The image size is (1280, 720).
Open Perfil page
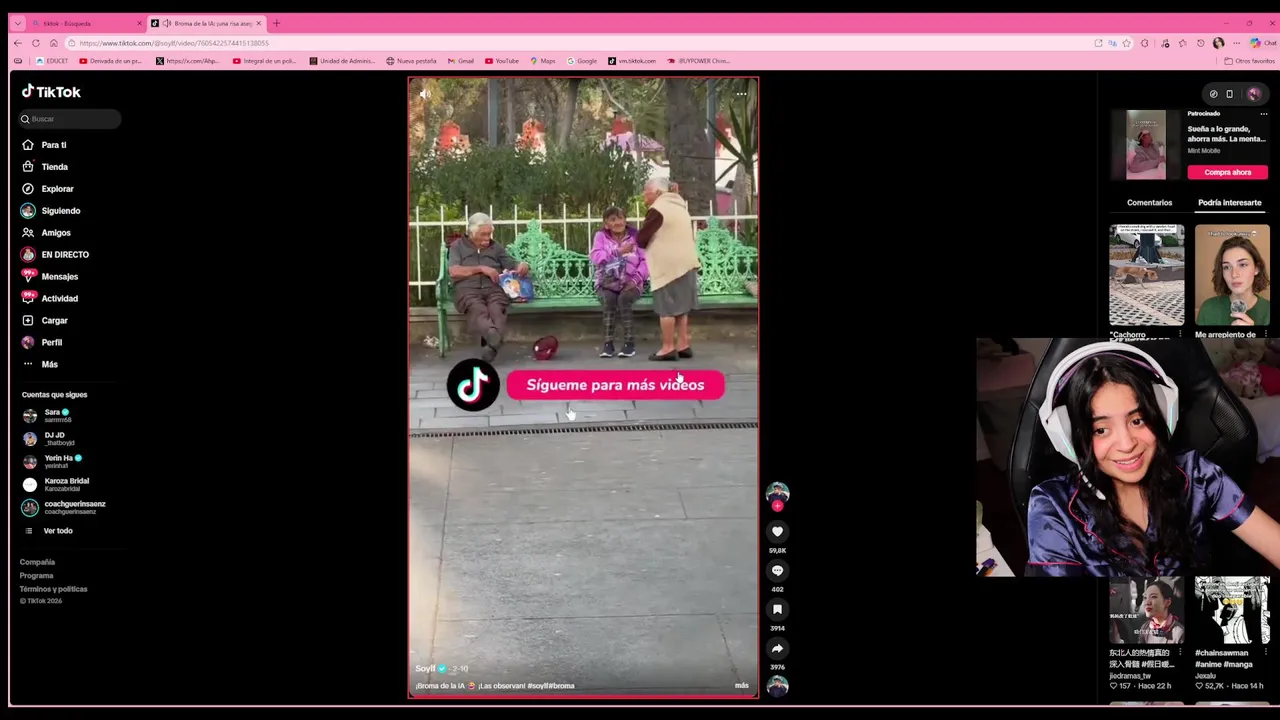42,343
